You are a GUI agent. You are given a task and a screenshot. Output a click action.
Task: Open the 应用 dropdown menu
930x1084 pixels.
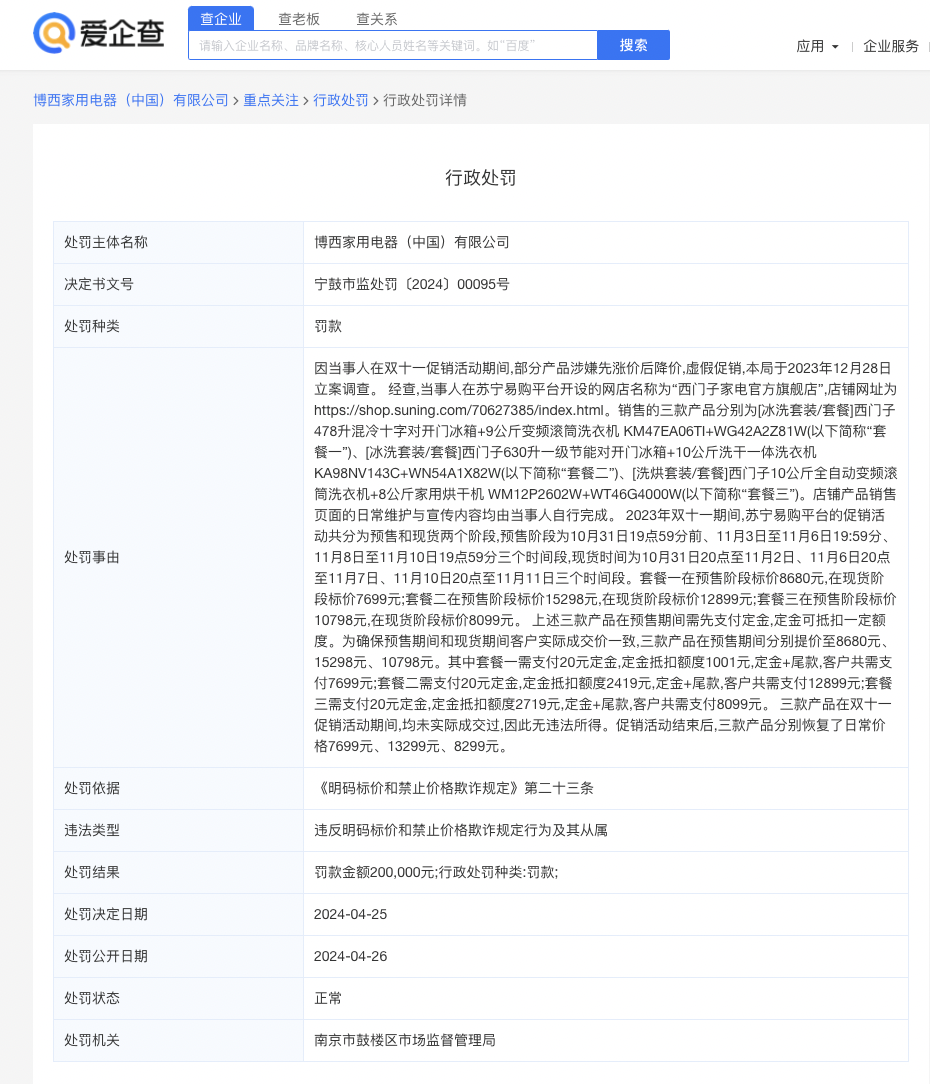point(817,46)
